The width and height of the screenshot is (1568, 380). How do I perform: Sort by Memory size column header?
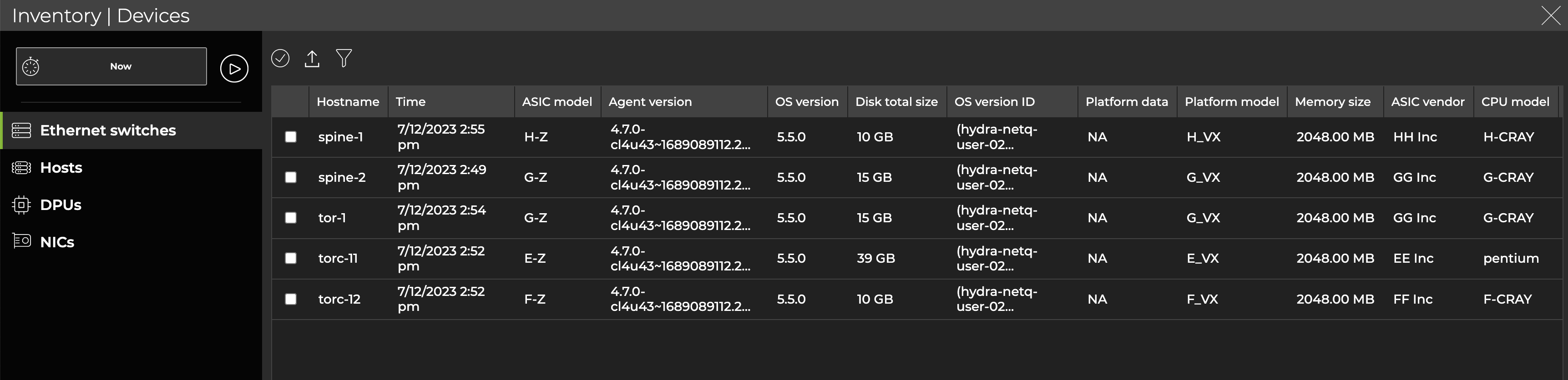pyautogui.click(x=1332, y=101)
